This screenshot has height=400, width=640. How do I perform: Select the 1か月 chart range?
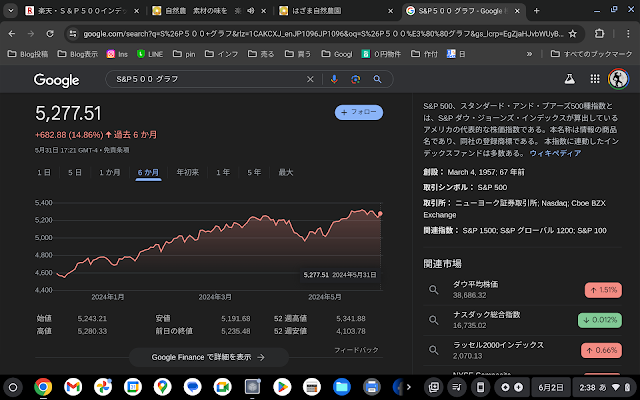(x=109, y=172)
